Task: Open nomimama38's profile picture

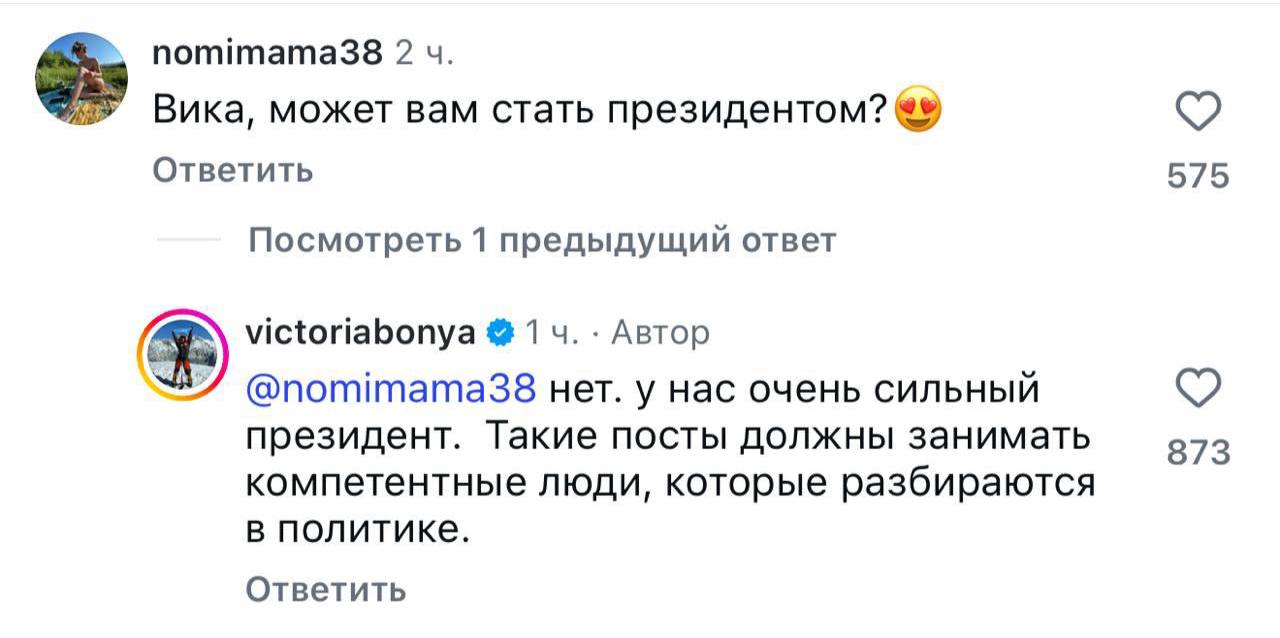Action: pos(81,78)
